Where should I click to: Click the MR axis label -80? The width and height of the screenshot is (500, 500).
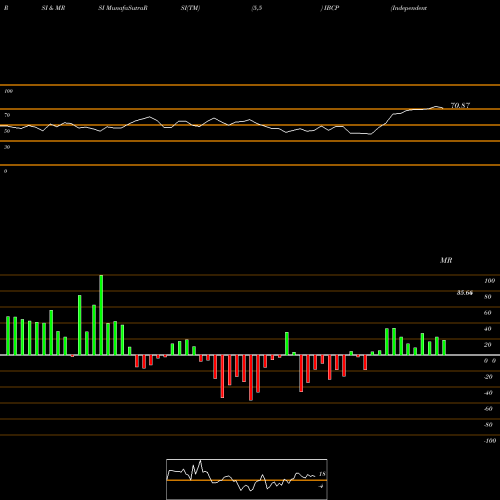tap(488, 425)
